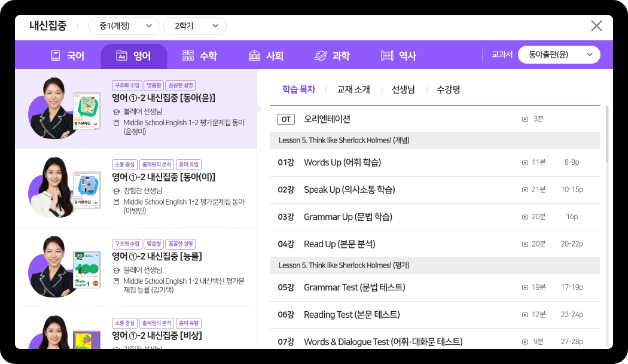Click teacher icon beside 블레어 선생님 in 동아(윤)
Screen dimensions: 628x364
click(x=116, y=112)
